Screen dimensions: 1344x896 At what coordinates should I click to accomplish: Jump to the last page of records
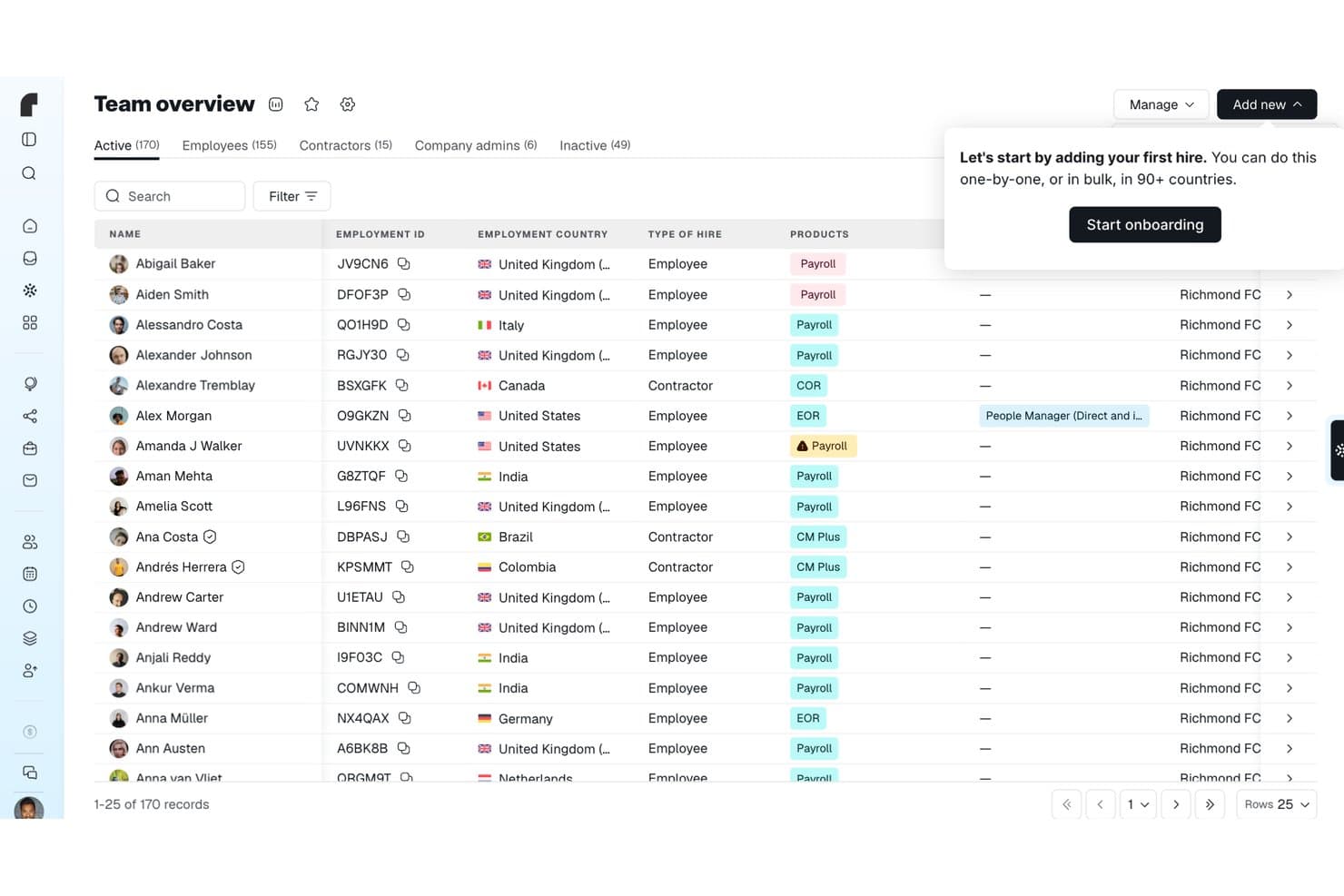(1210, 804)
